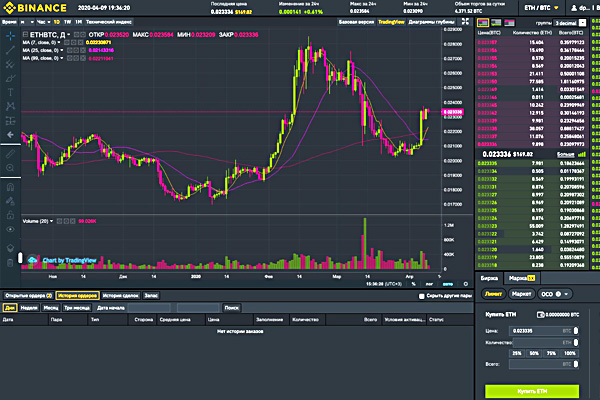Click the order quantity input field

pyautogui.click(x=544, y=343)
